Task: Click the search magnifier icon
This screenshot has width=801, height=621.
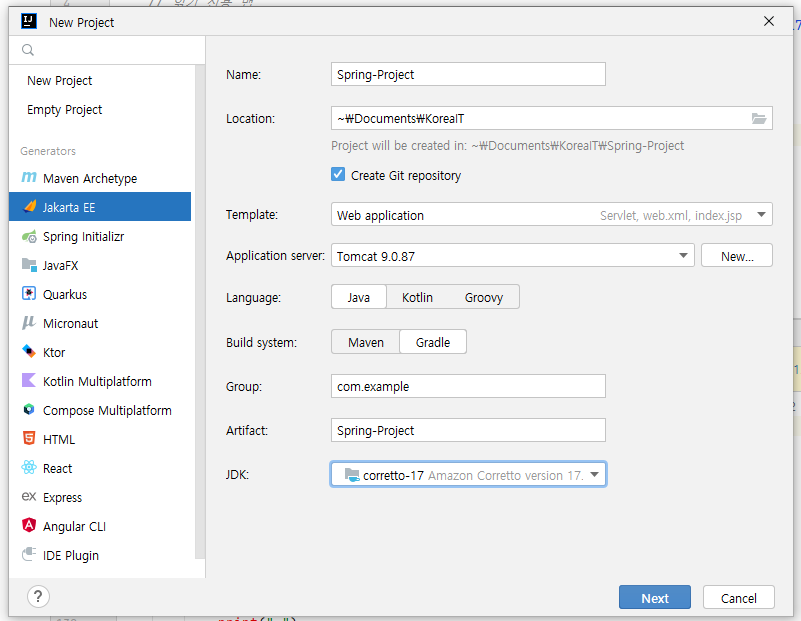Action: point(28,50)
